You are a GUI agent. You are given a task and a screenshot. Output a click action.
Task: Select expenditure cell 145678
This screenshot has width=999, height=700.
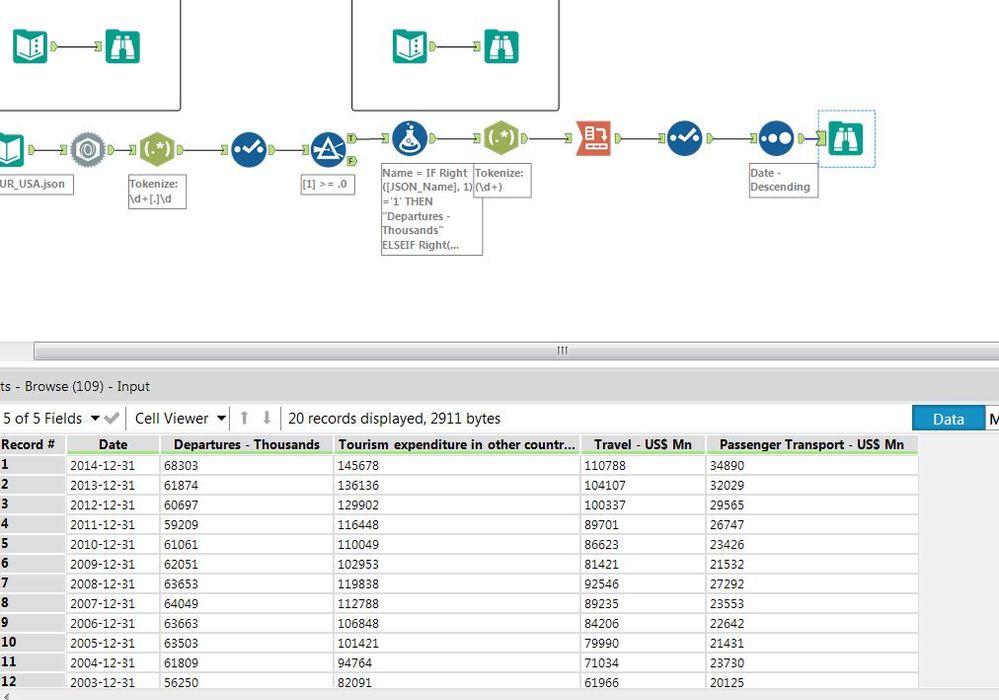tap(457, 466)
